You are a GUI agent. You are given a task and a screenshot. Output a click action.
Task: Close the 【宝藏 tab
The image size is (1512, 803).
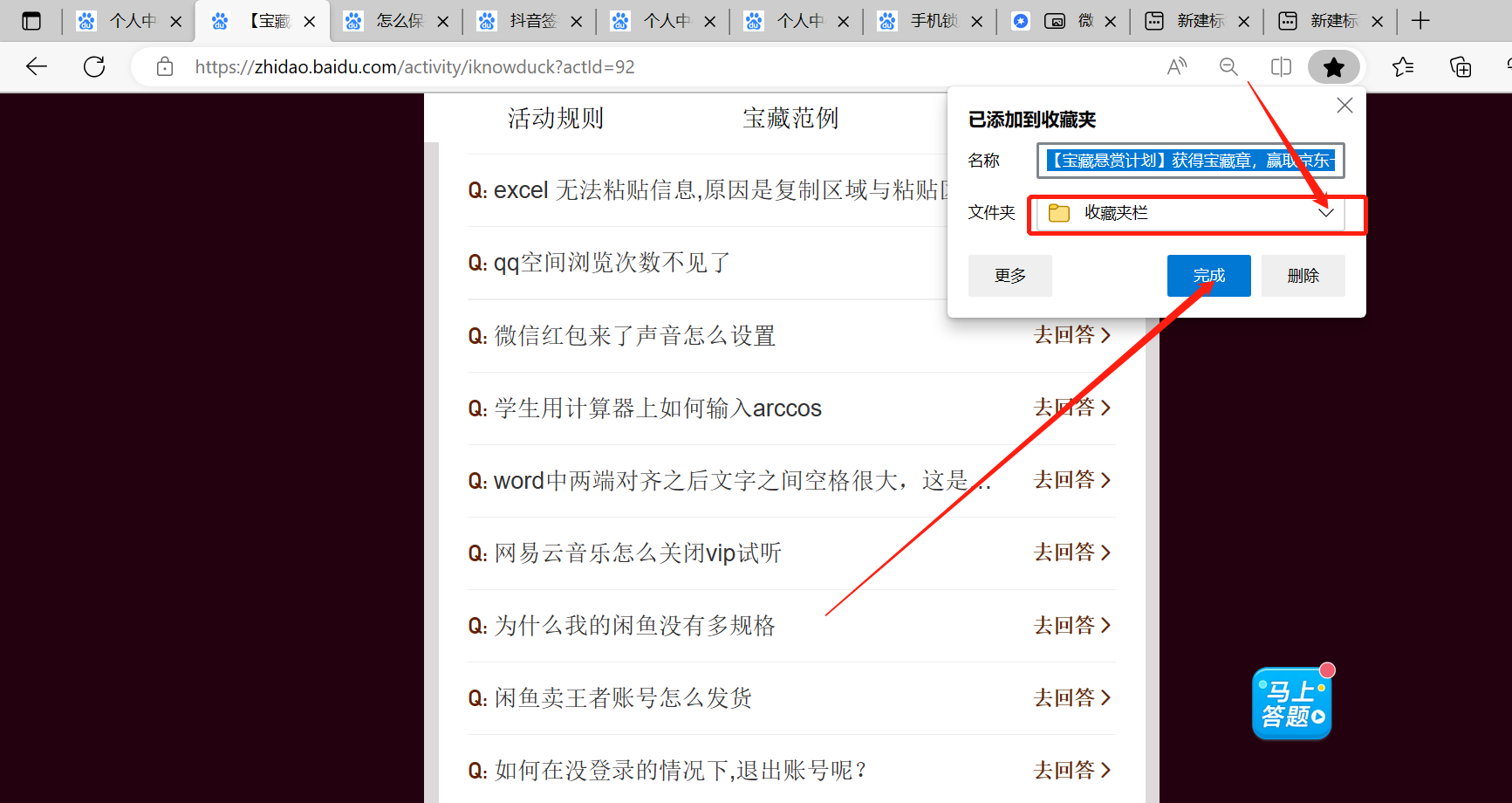[310, 22]
